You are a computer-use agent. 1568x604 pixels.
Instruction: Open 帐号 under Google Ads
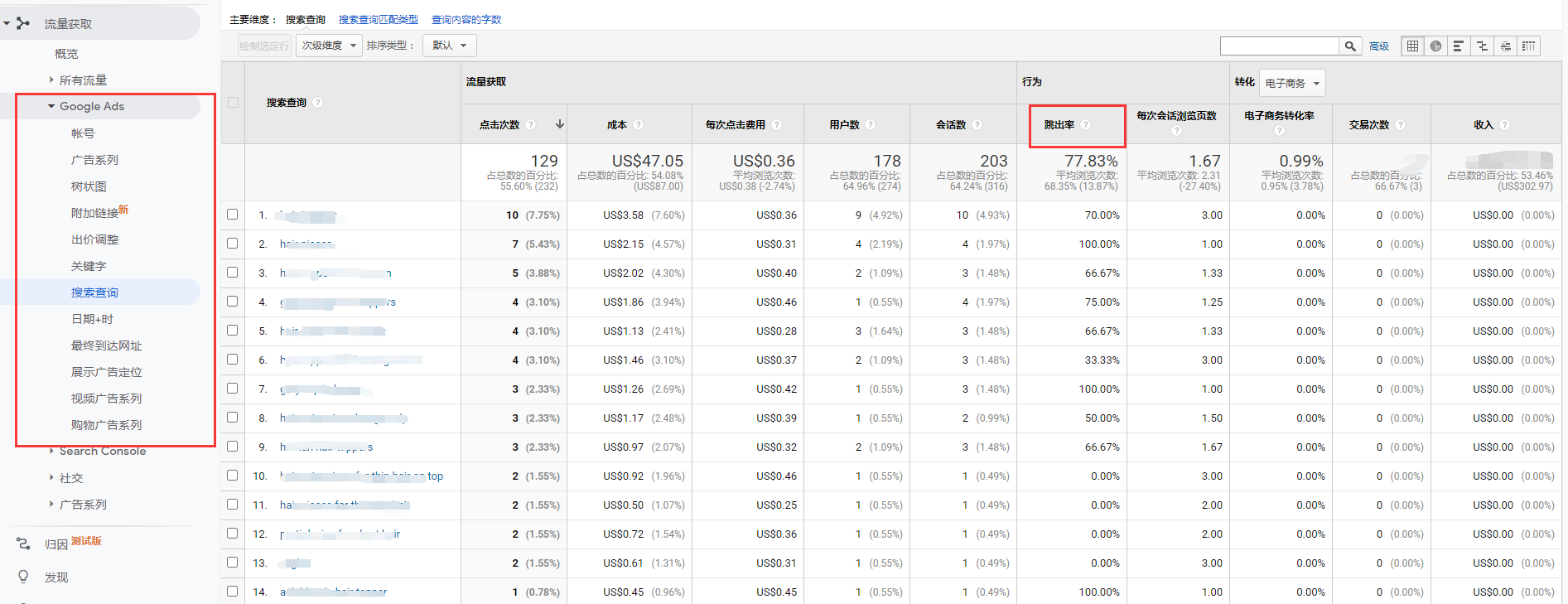pos(83,133)
